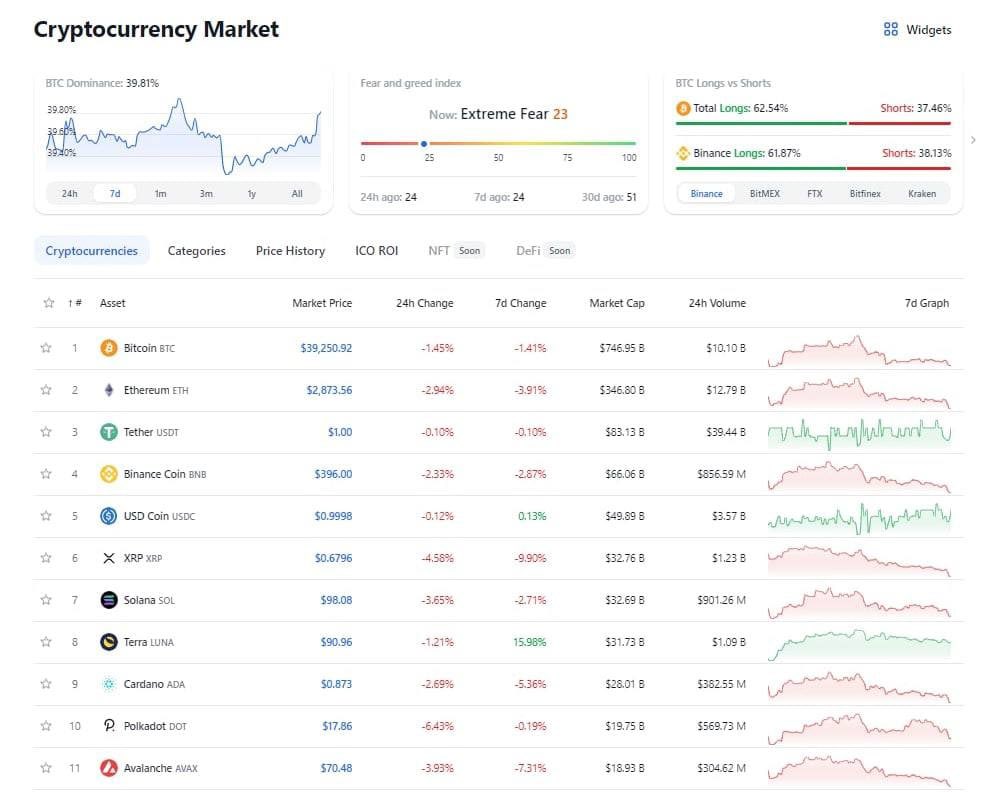The image size is (996, 792).
Task: Sort table by Market Price
Action: pyautogui.click(x=322, y=303)
